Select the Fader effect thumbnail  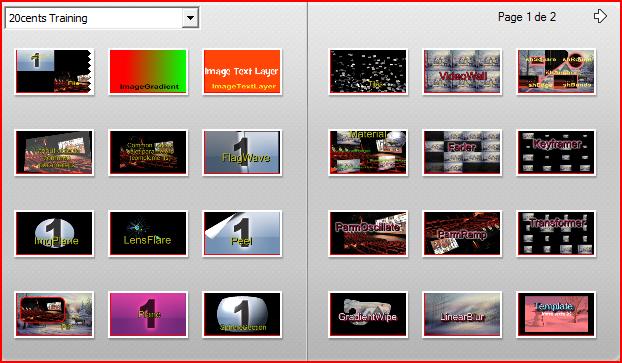point(462,153)
